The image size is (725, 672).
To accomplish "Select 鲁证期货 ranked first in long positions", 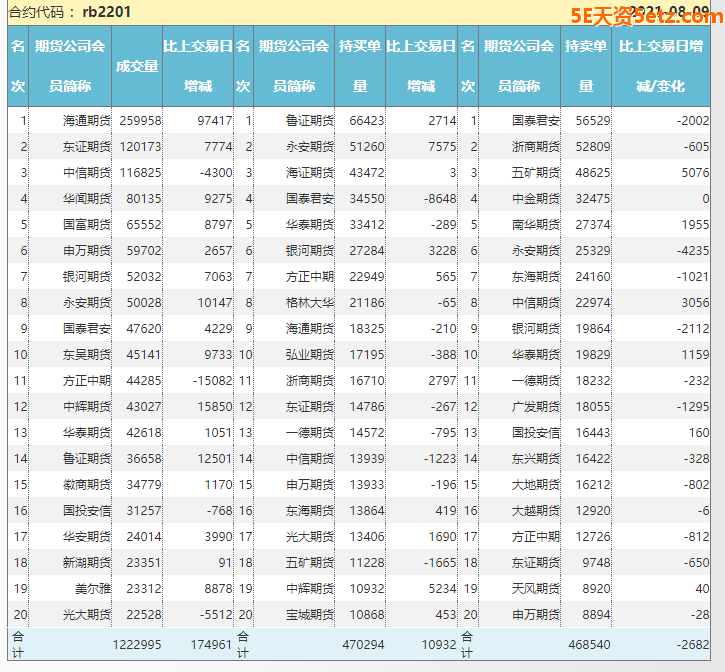I will [x=309, y=120].
